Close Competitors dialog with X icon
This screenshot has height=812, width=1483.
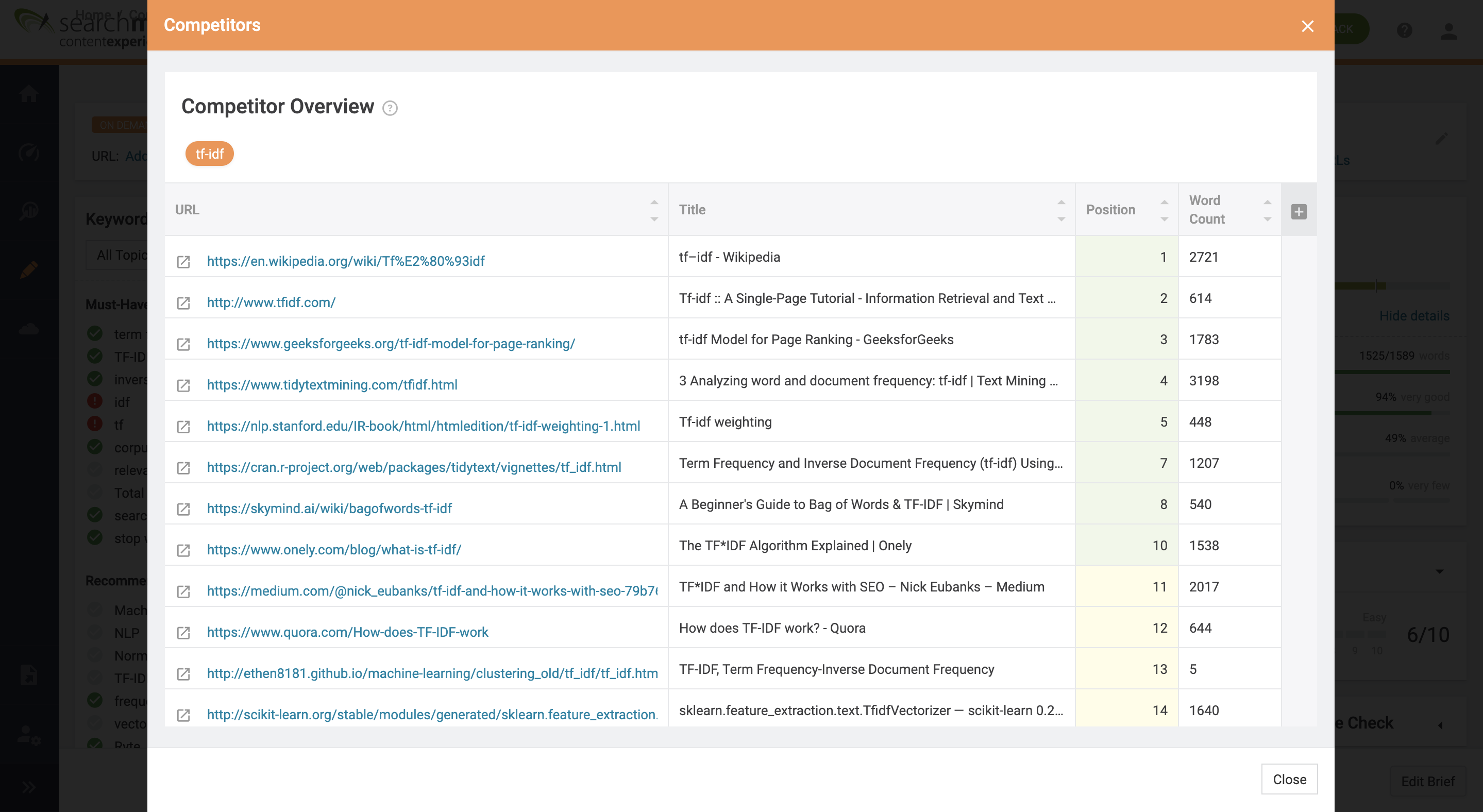[1307, 26]
